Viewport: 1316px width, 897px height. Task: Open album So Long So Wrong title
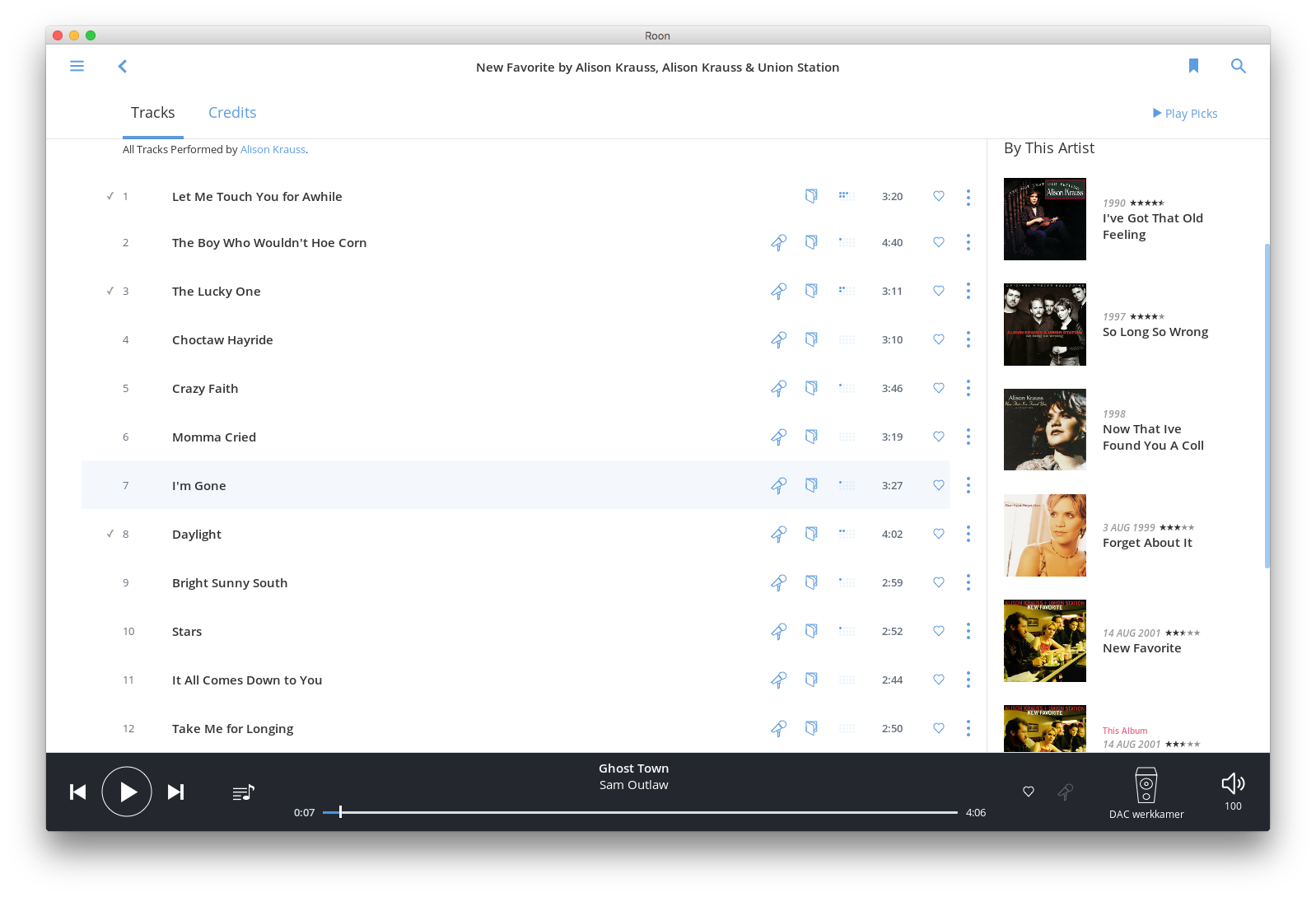pyautogui.click(x=1155, y=332)
